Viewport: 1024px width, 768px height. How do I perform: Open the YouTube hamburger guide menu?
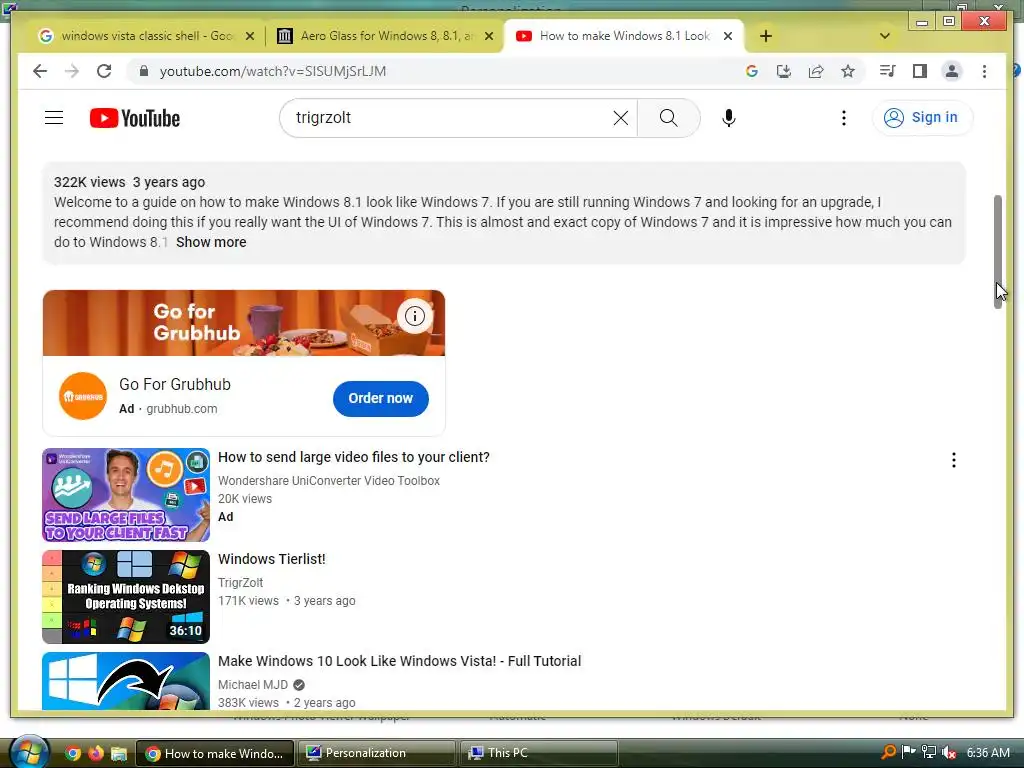(x=54, y=118)
